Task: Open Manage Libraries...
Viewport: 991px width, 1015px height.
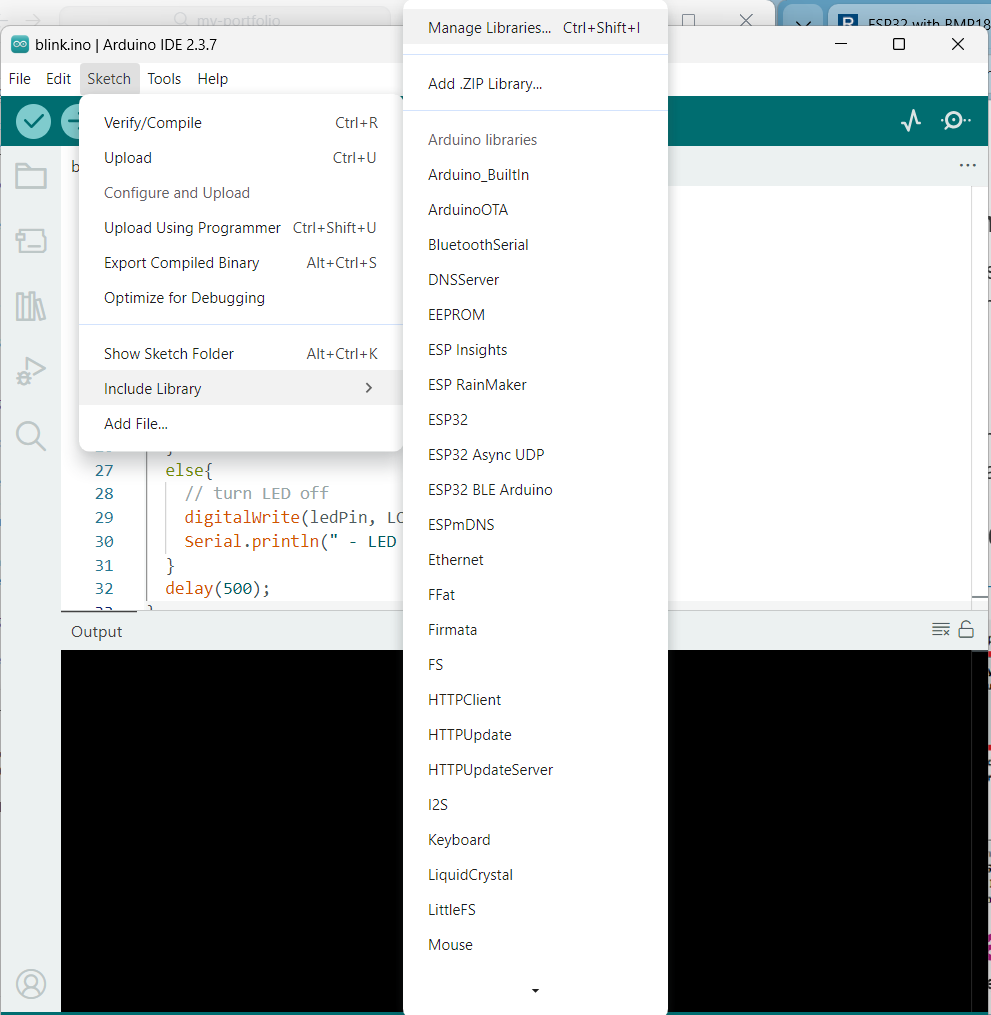Action: (535, 28)
